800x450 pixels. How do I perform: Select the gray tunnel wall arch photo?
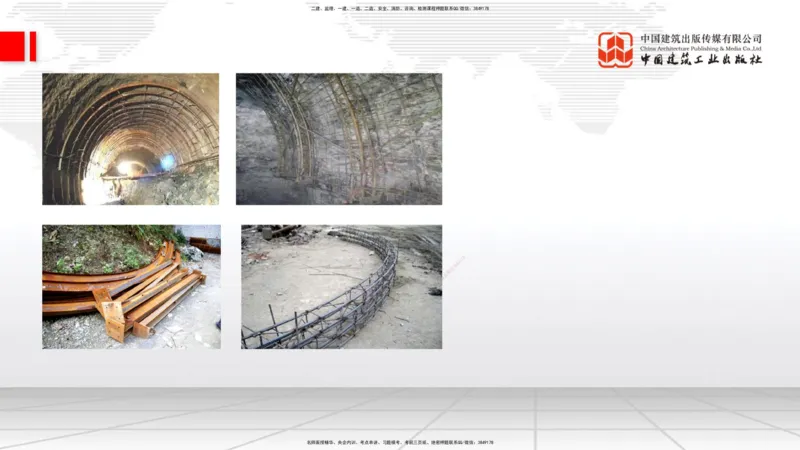338,139
